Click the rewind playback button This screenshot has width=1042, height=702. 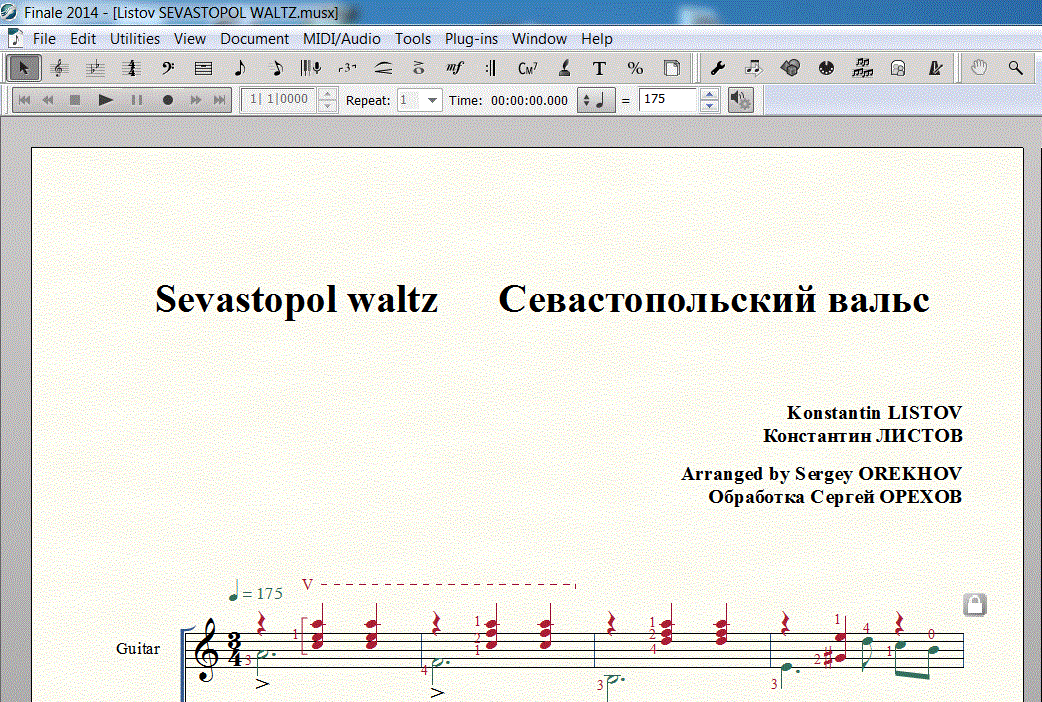point(49,100)
